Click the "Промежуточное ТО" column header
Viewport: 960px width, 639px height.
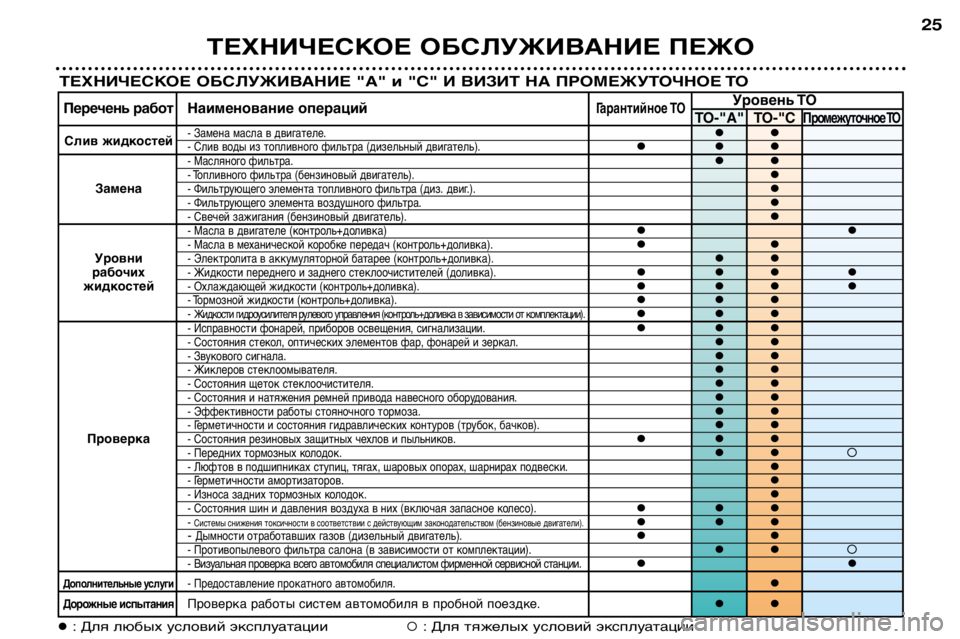click(x=852, y=118)
